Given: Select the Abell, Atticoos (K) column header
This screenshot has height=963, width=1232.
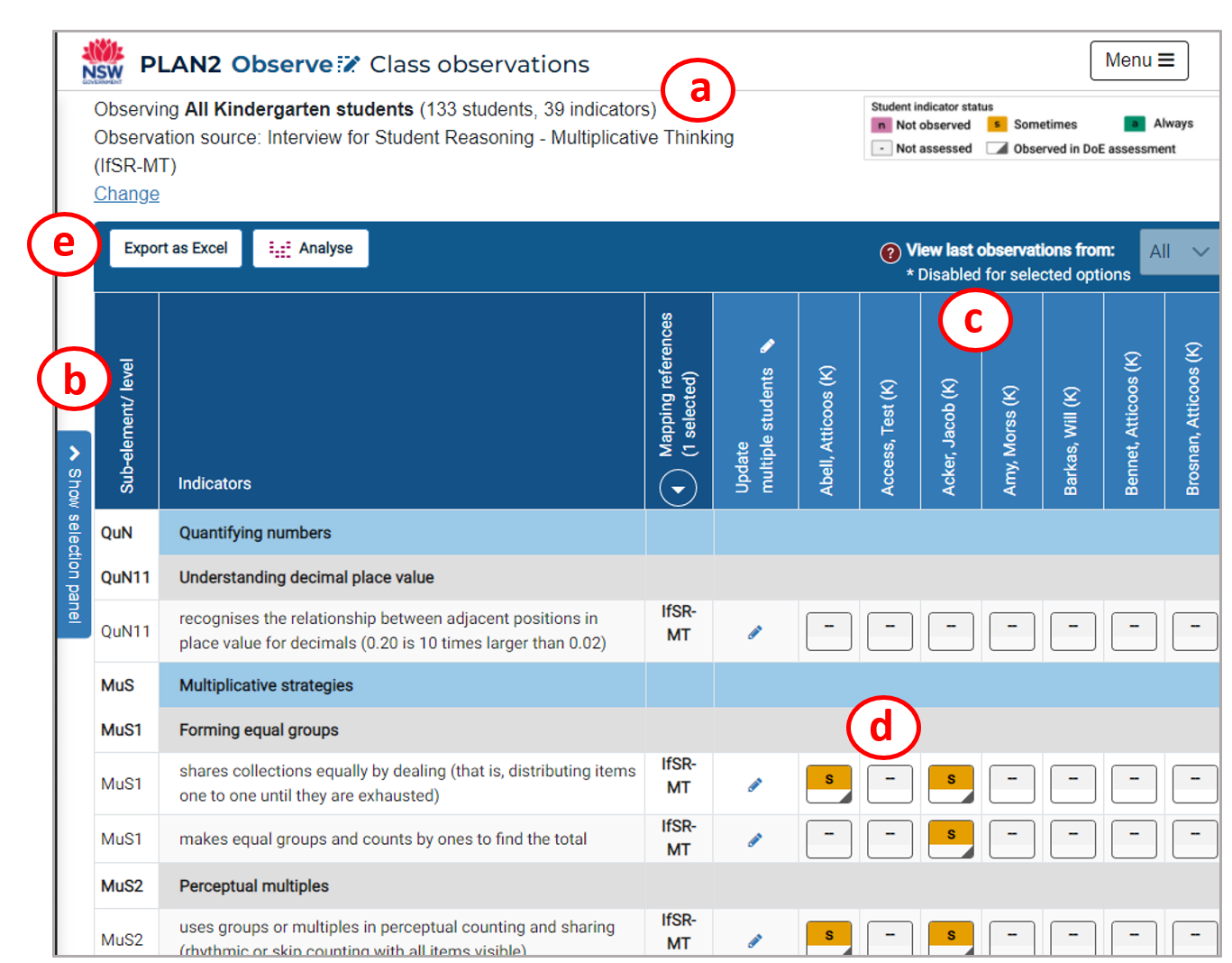Looking at the screenshot, I should pyautogui.click(x=828, y=401).
